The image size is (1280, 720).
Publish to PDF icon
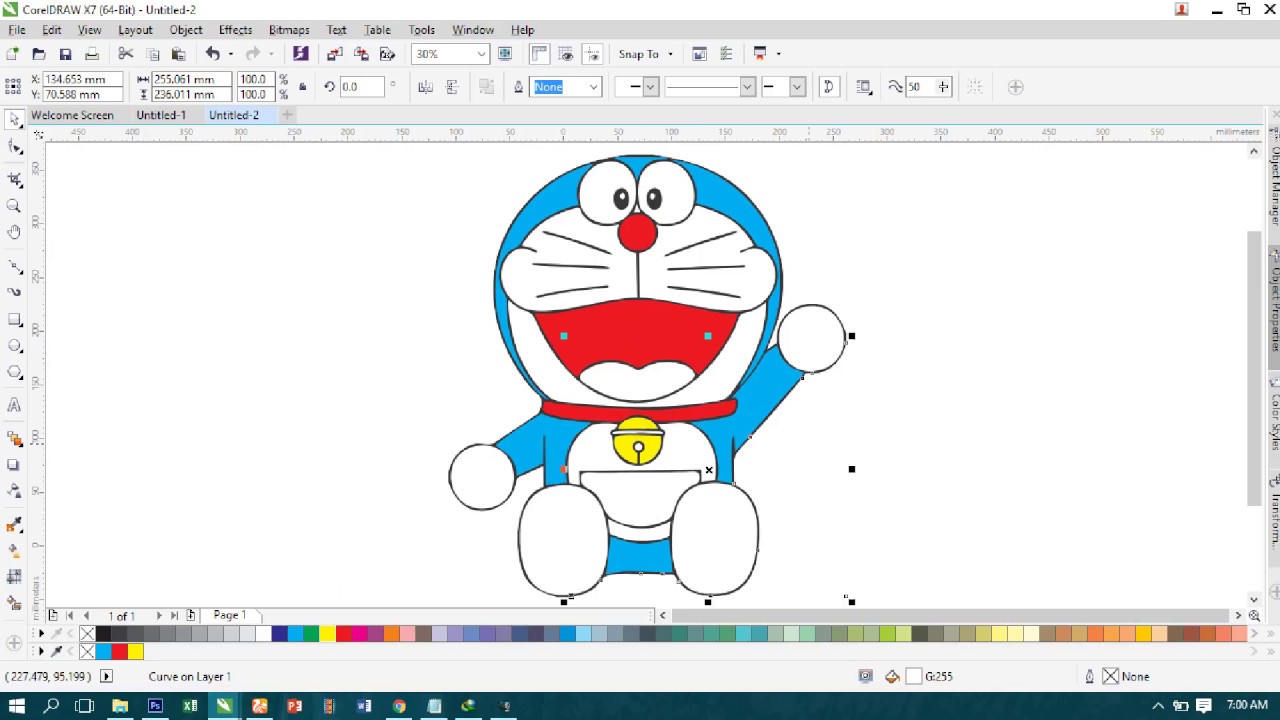[x=387, y=54]
